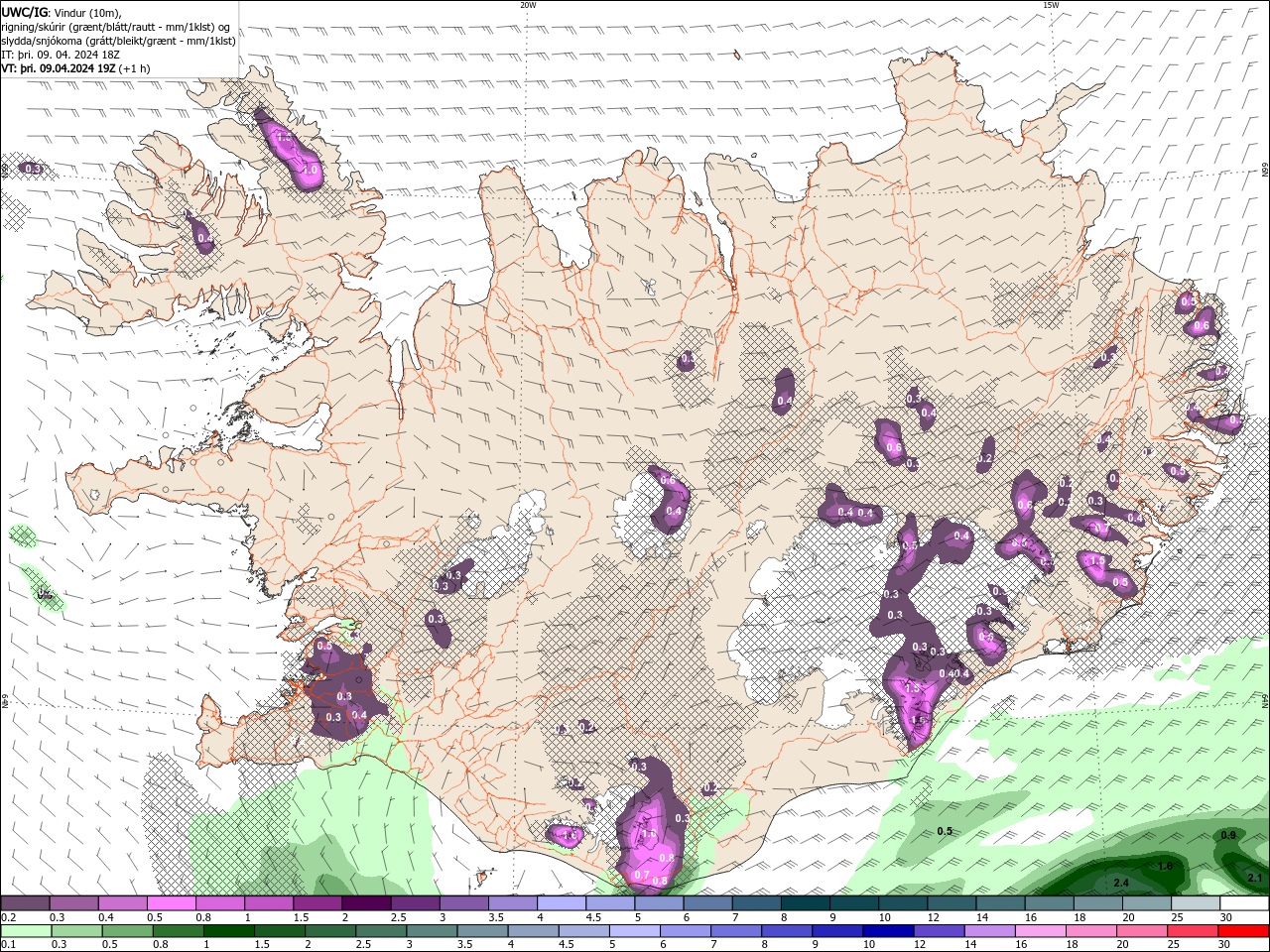The width and height of the screenshot is (1270, 952).
Task: Select the lower-row rain swatch labeled 14
Action: pyautogui.click(x=989, y=930)
